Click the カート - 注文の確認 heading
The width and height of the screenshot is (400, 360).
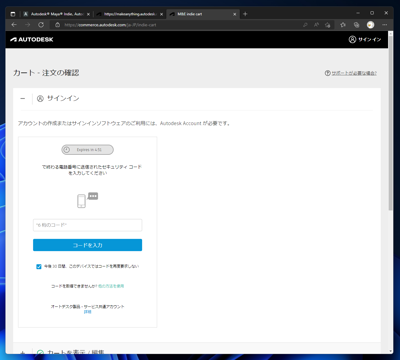click(46, 73)
